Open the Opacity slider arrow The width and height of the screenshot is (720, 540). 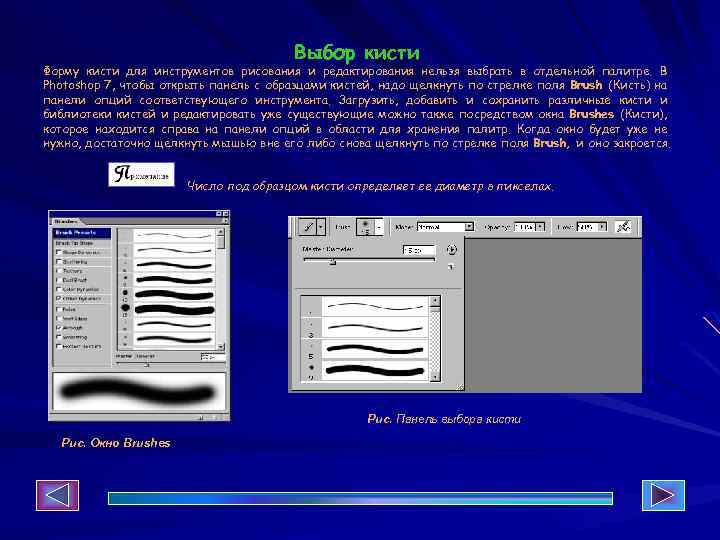(x=540, y=227)
